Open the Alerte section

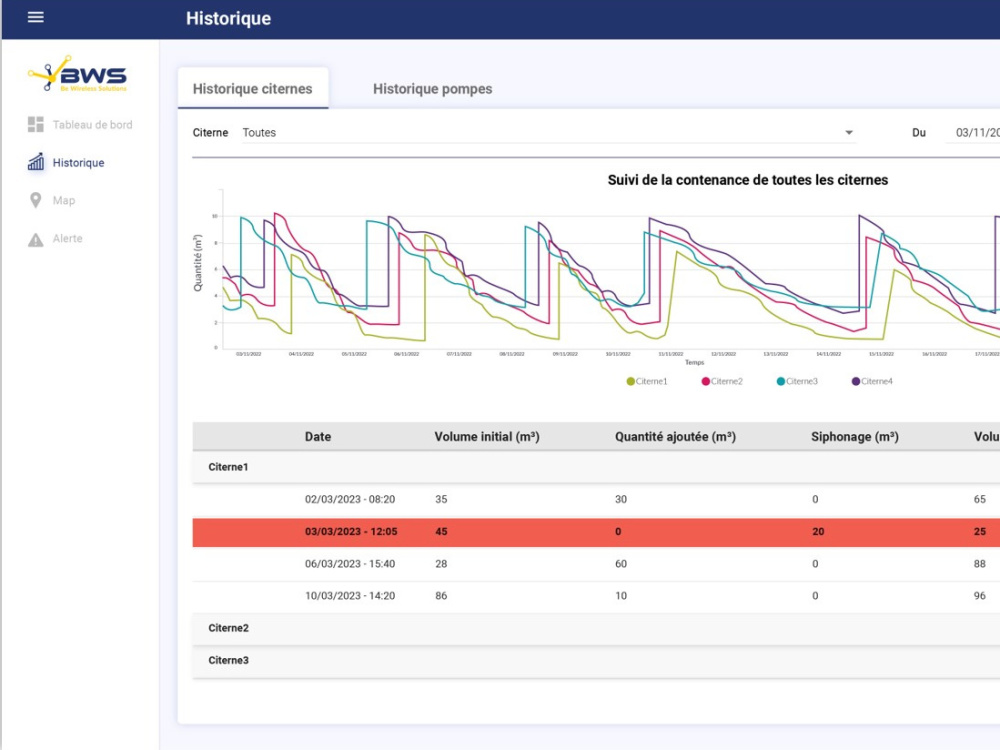[x=68, y=239]
